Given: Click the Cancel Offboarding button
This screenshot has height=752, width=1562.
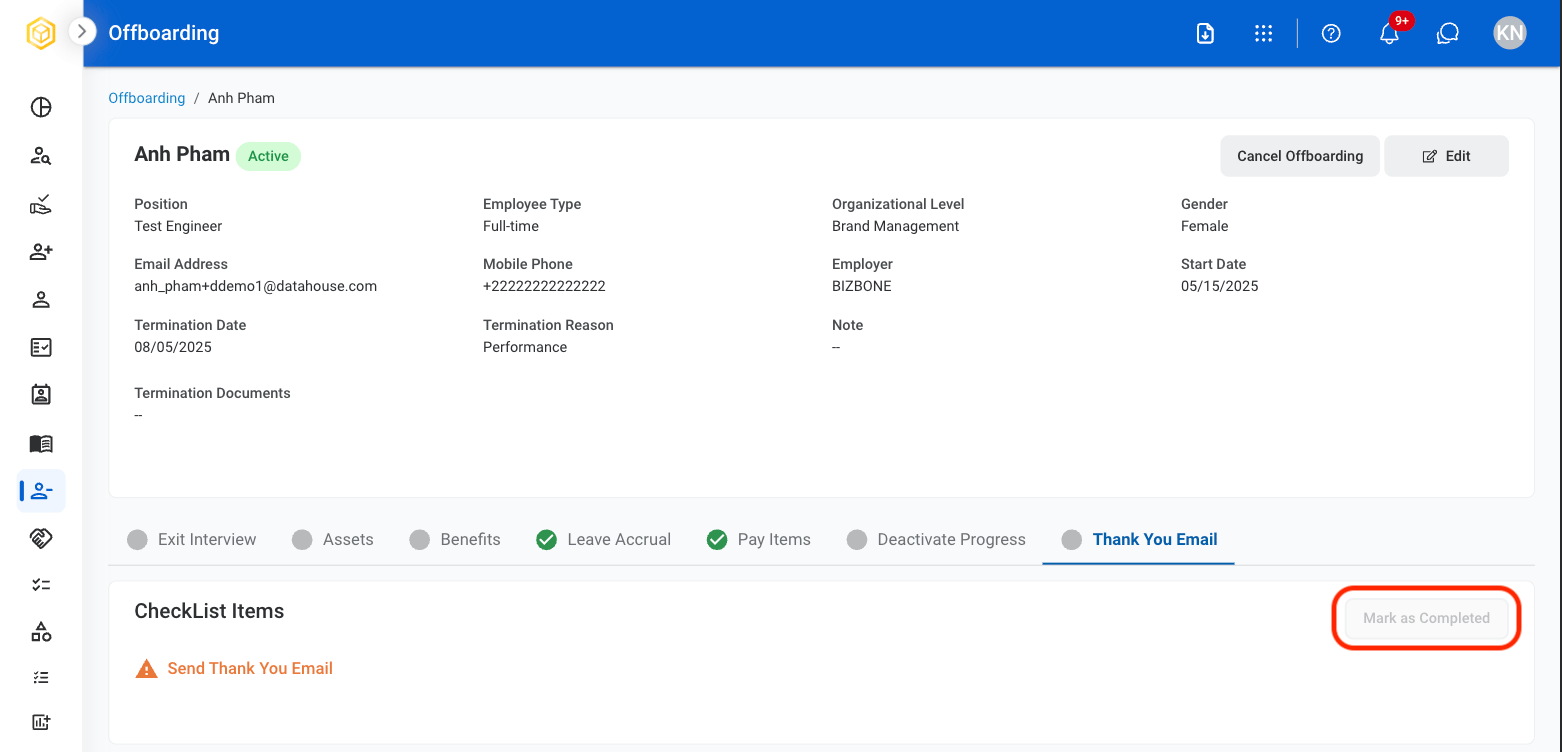Looking at the screenshot, I should pyautogui.click(x=1300, y=156).
